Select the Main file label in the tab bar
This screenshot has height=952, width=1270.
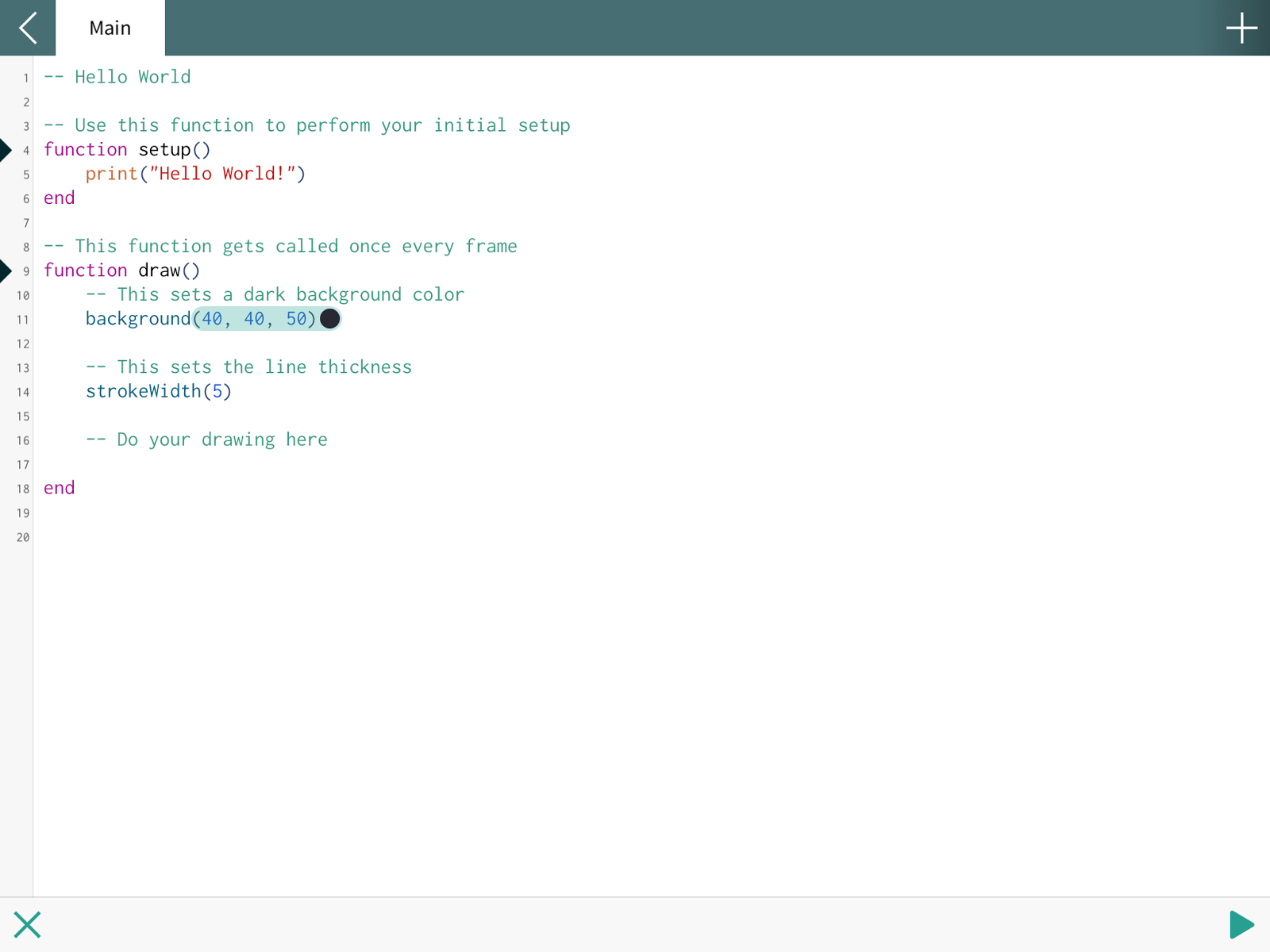tap(110, 28)
